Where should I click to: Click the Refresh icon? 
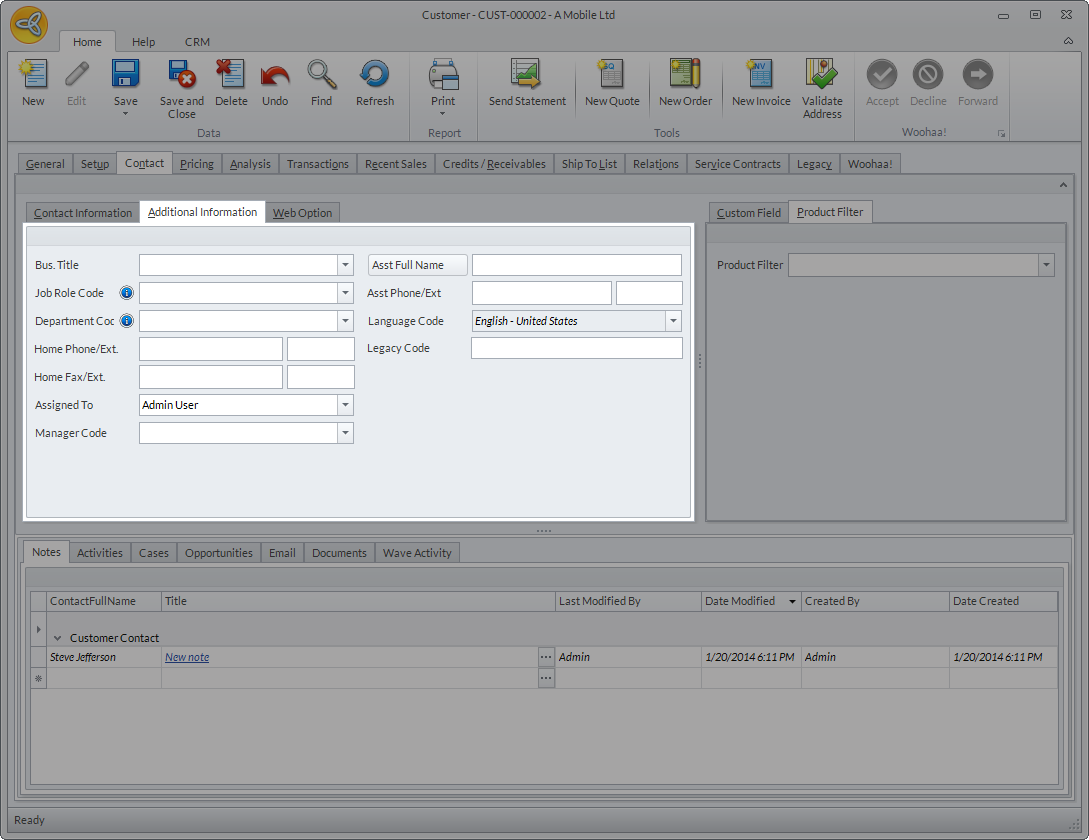coord(374,76)
